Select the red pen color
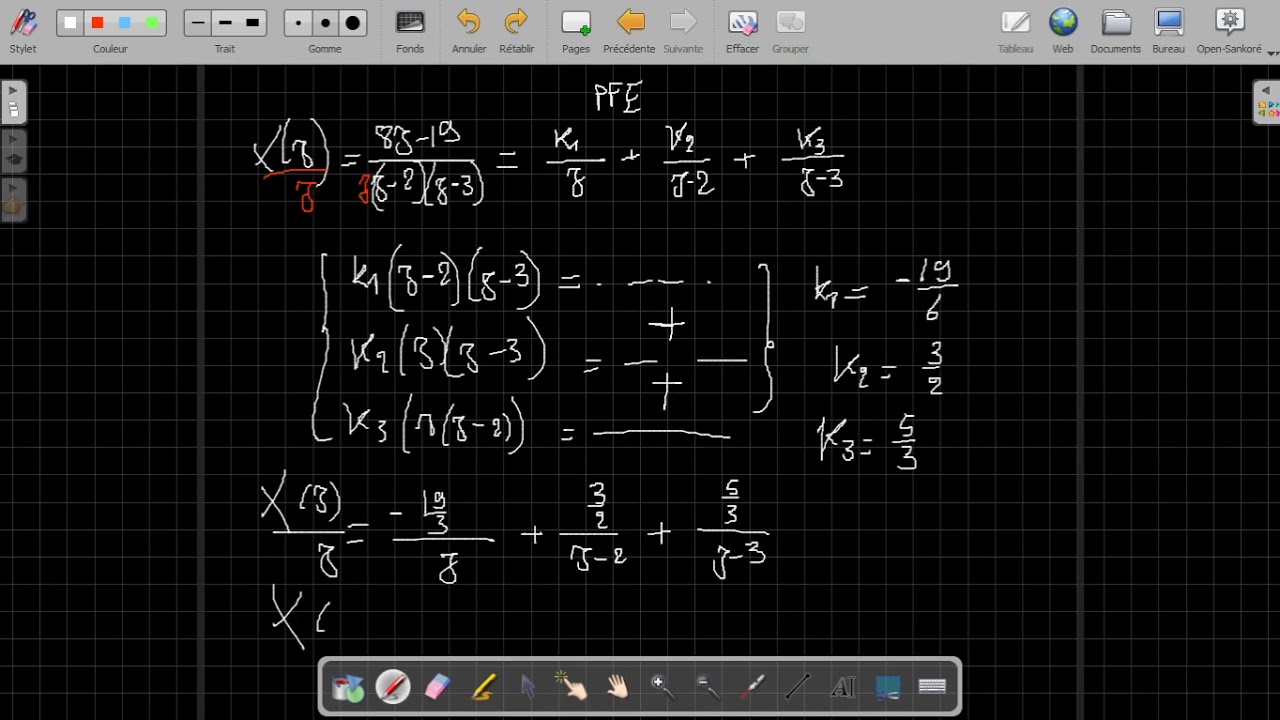1280x720 pixels. 97,23
